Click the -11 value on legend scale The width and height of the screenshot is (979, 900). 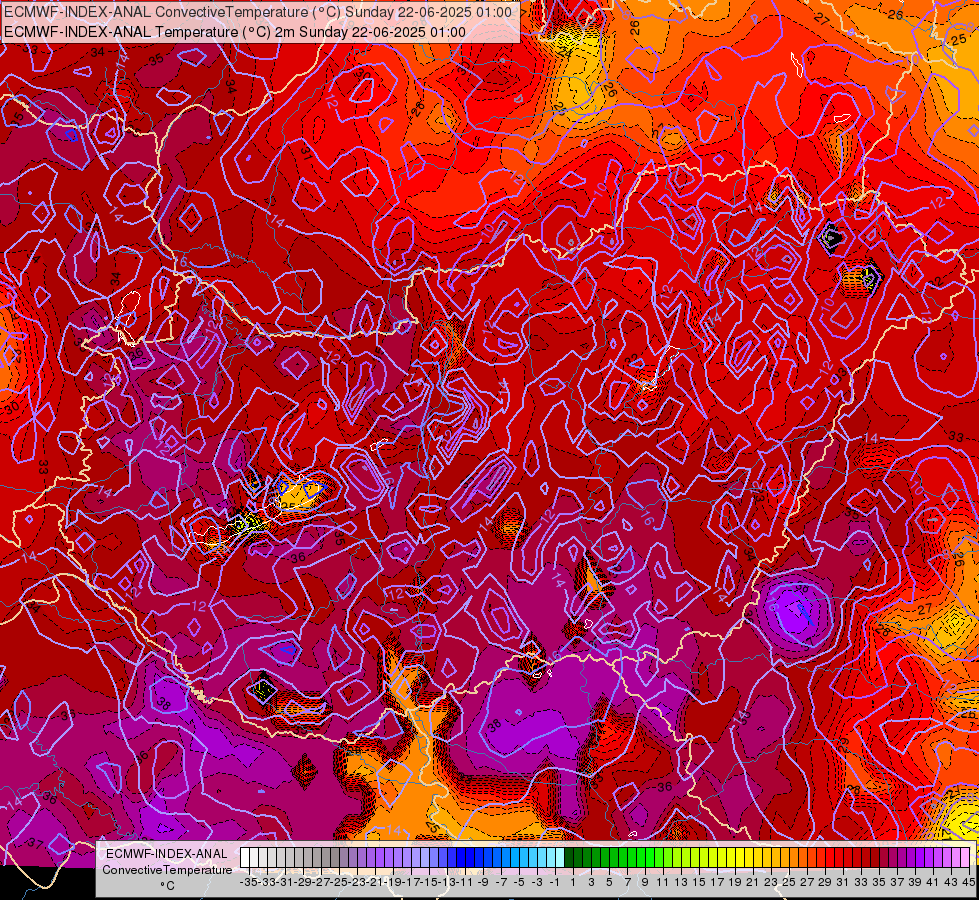pyautogui.click(x=465, y=883)
